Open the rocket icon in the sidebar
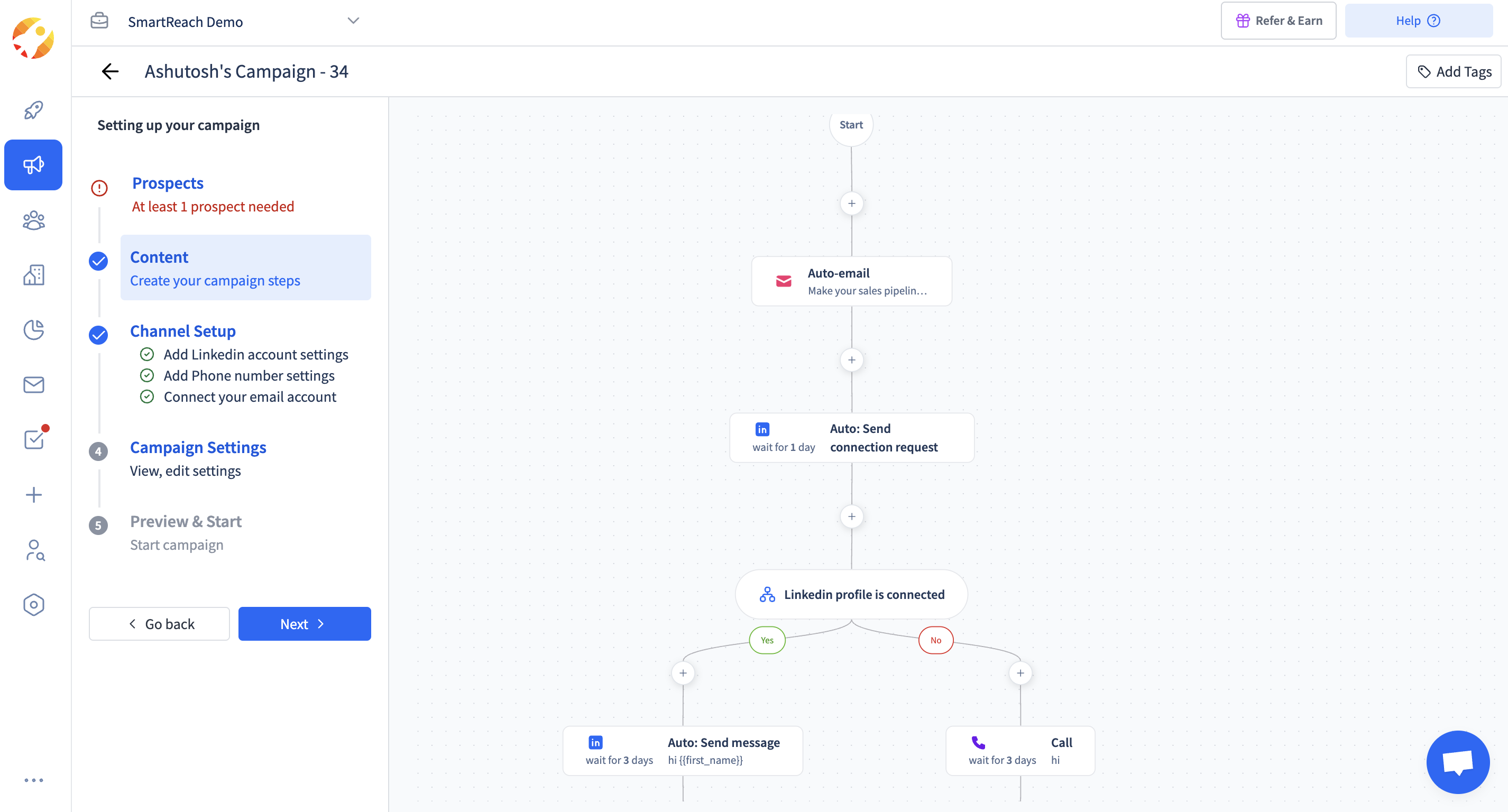The height and width of the screenshot is (812, 1508). [x=33, y=110]
